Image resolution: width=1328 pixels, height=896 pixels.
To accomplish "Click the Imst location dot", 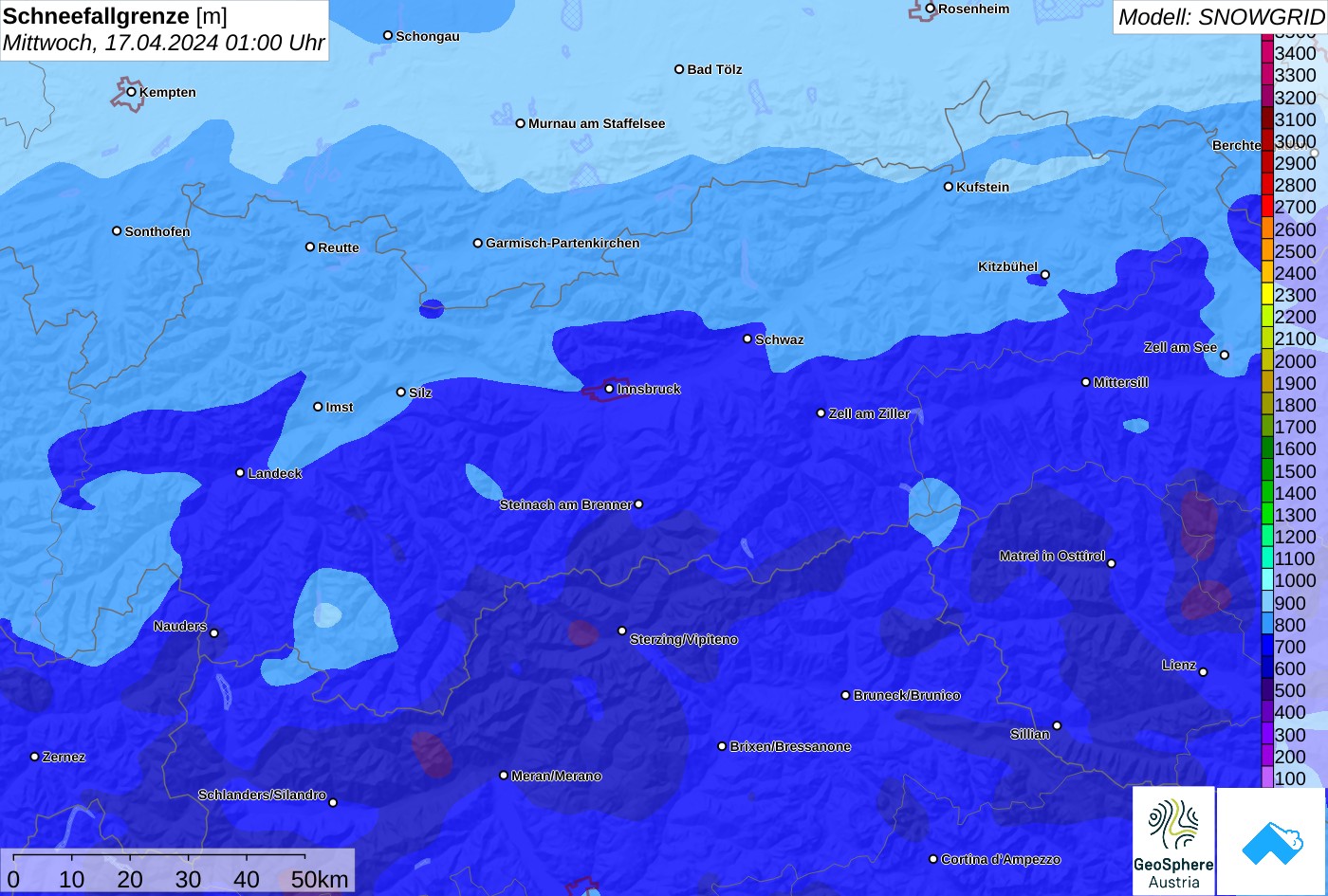I will [x=318, y=407].
